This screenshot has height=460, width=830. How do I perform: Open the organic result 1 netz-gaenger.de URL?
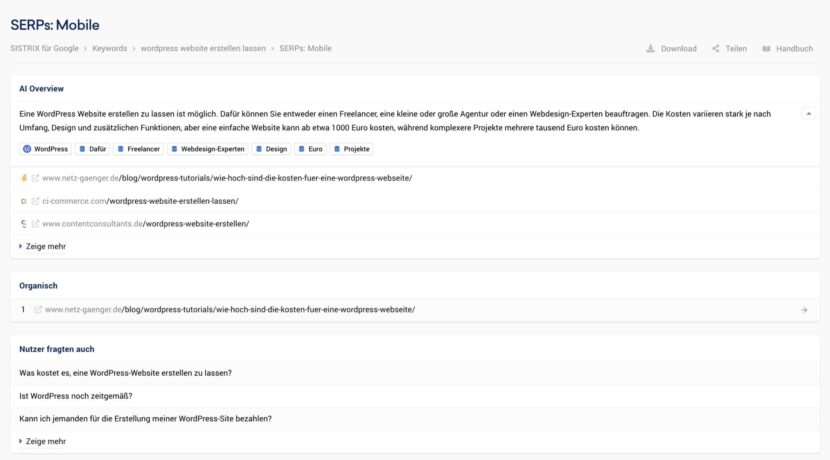[x=230, y=310]
